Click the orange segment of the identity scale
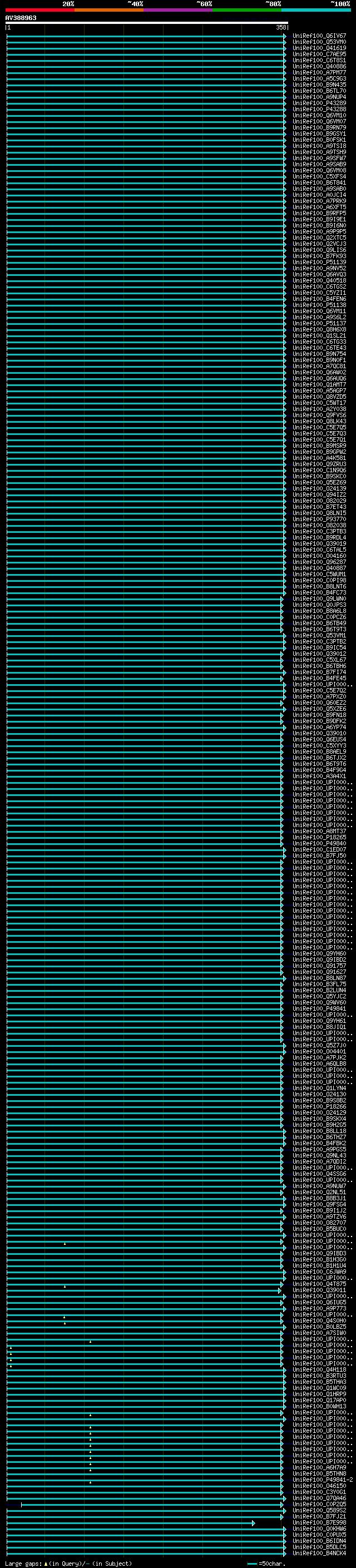The width and height of the screenshot is (356, 1568). click(109, 10)
